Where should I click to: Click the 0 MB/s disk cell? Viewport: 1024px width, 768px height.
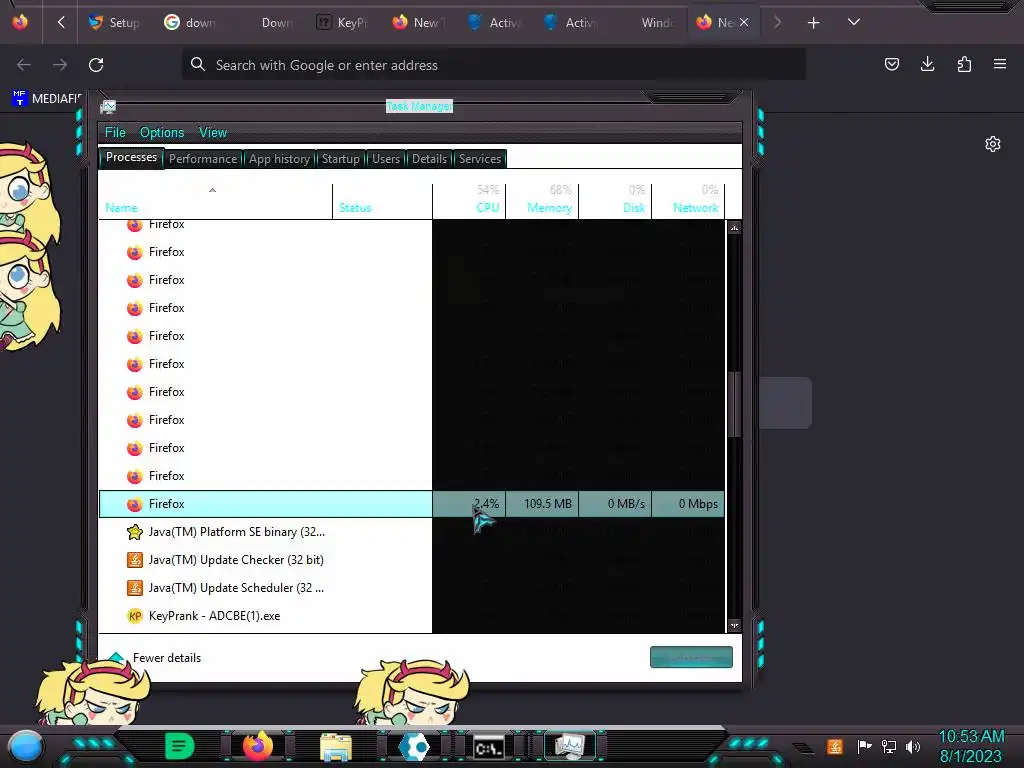[615, 504]
